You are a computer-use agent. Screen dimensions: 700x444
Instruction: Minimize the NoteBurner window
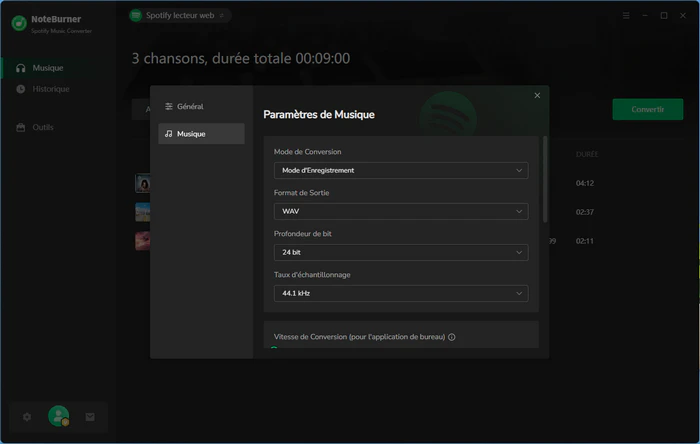click(x=645, y=16)
